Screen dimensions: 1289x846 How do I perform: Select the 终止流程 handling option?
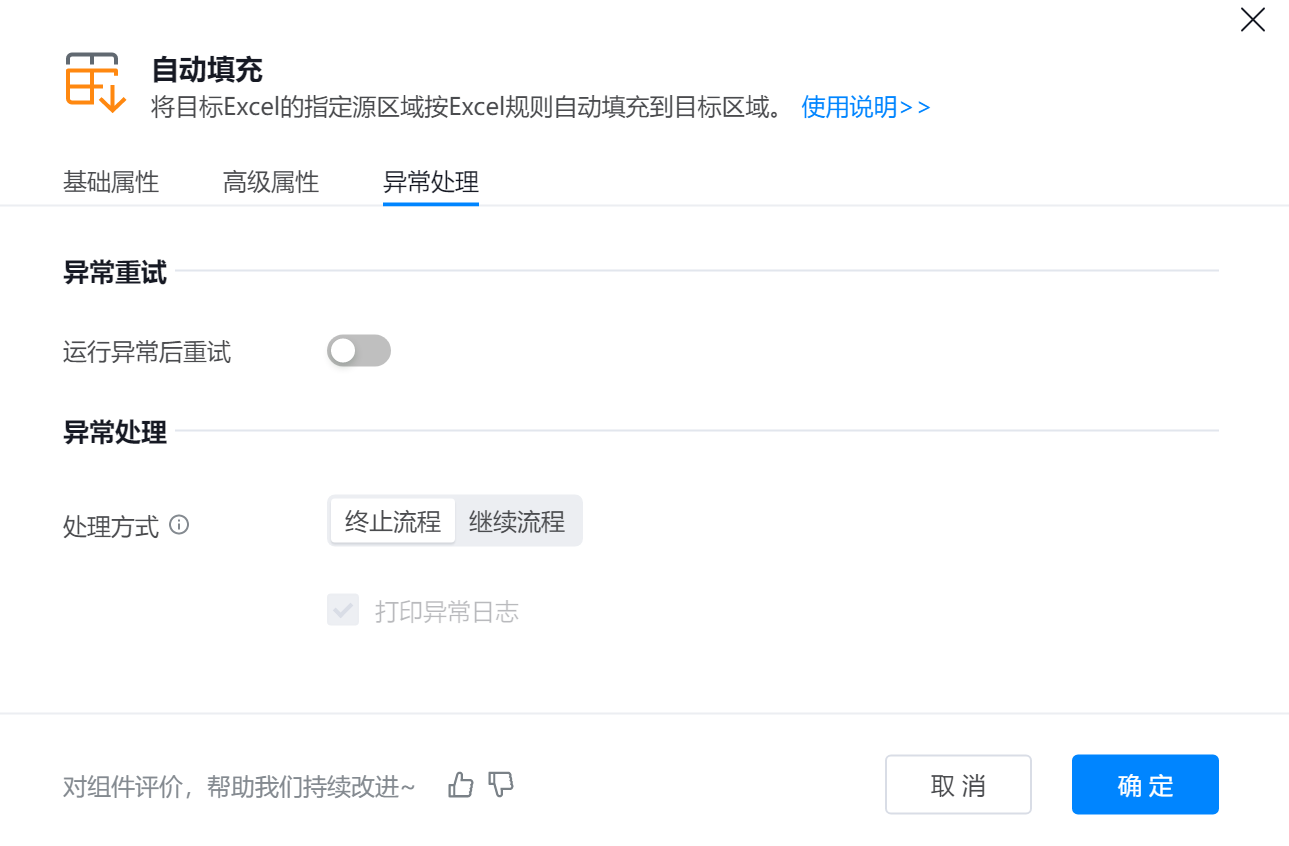tap(393, 521)
